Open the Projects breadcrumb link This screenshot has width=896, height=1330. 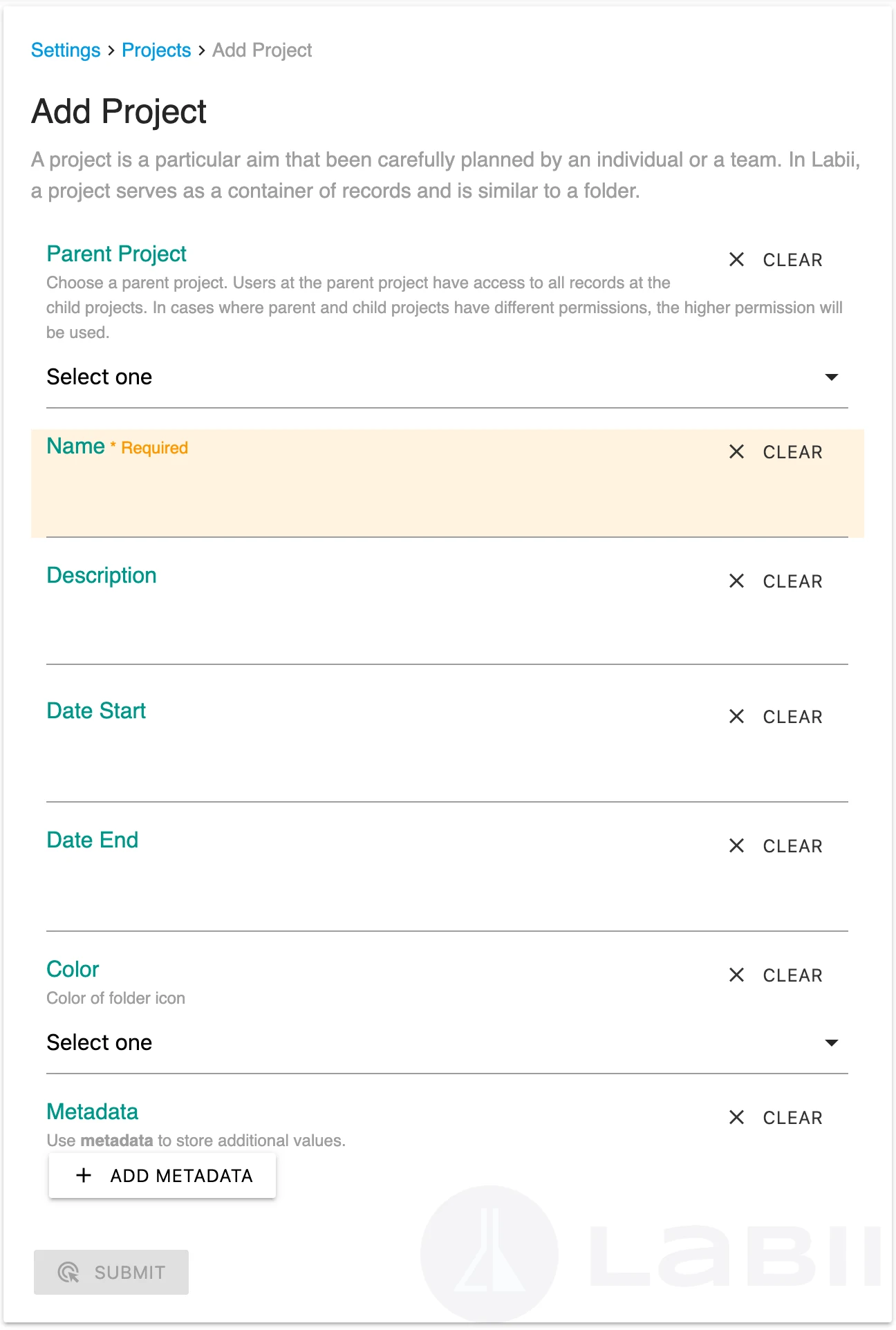[156, 50]
